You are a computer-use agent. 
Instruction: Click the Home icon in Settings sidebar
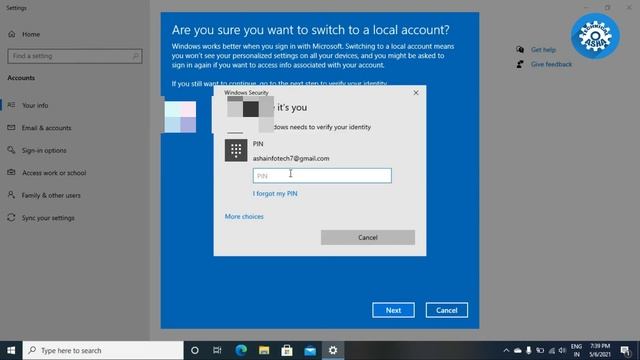click(11, 34)
